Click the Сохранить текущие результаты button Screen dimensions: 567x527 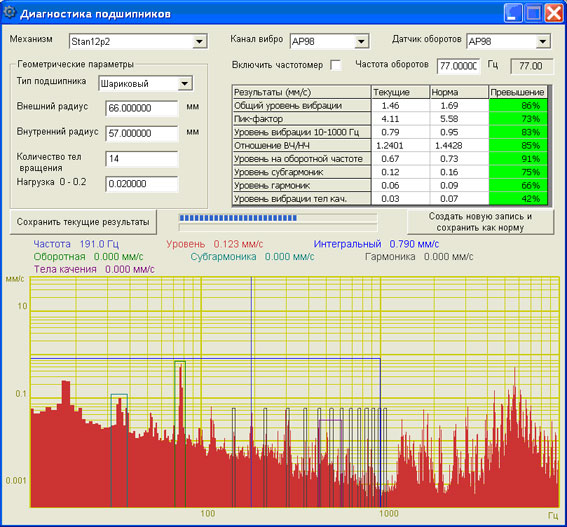click(83, 222)
